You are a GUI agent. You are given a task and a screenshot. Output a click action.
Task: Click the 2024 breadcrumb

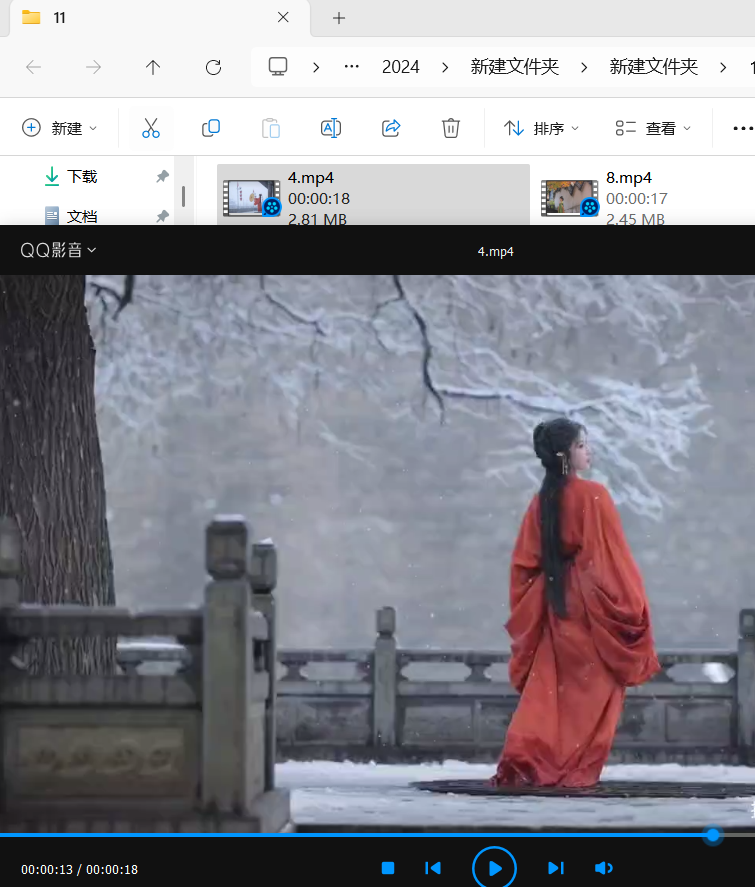click(400, 67)
